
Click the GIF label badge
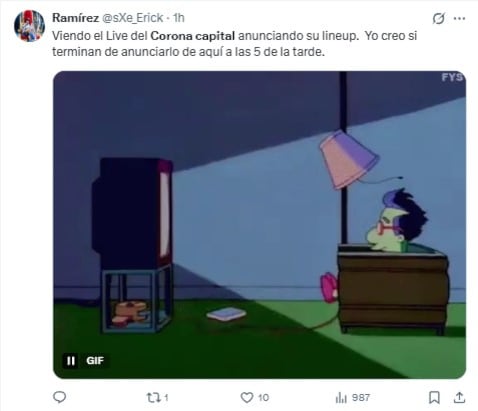coord(95,360)
